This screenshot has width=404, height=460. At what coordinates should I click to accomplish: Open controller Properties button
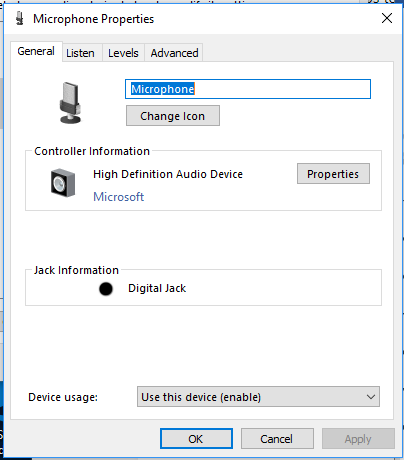click(x=333, y=174)
